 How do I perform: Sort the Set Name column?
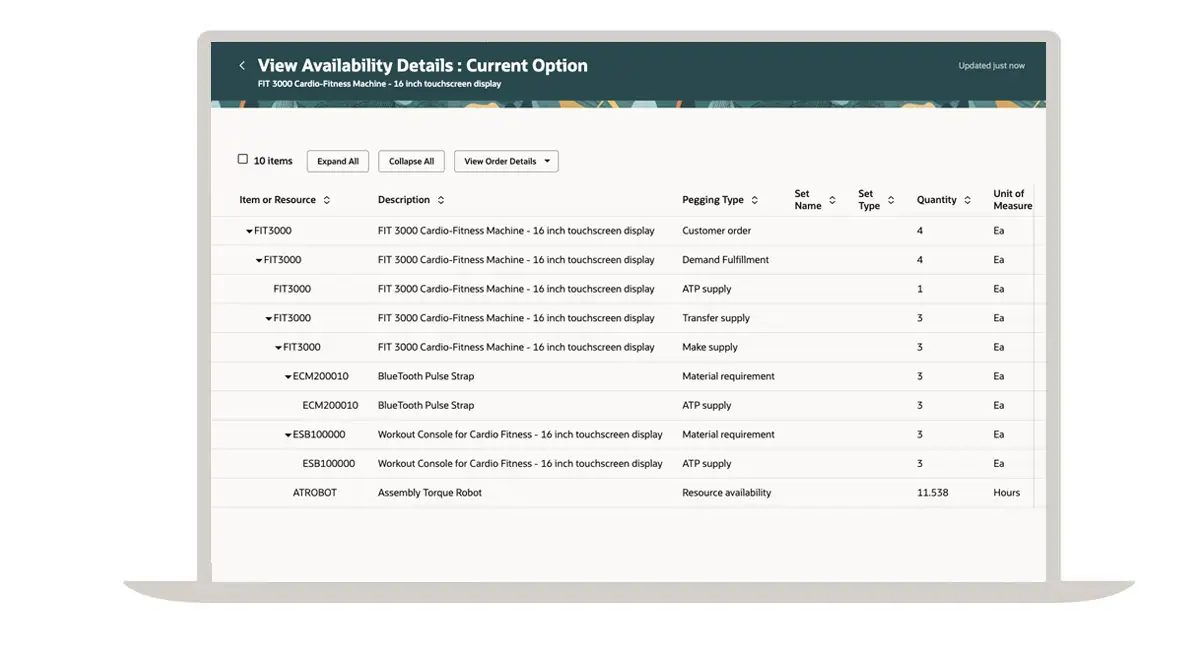coord(832,200)
